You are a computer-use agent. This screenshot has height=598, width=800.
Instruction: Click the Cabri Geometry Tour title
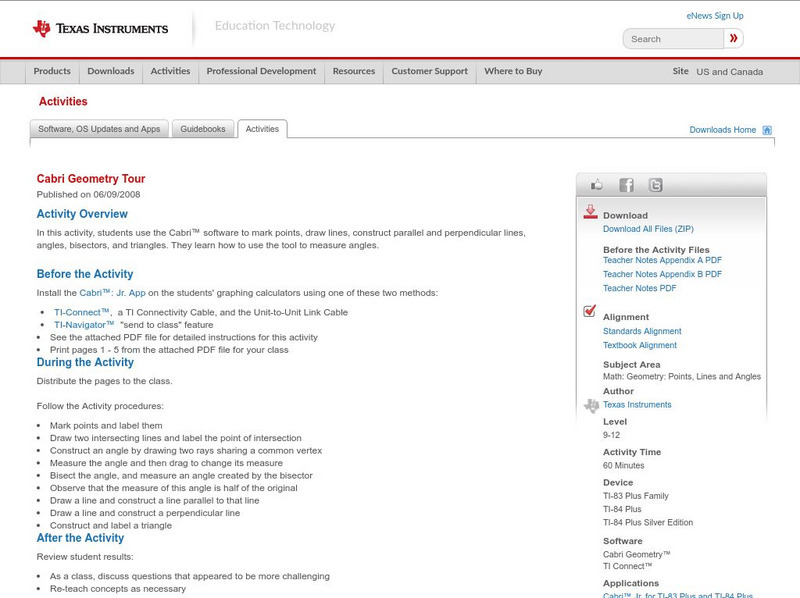91,179
